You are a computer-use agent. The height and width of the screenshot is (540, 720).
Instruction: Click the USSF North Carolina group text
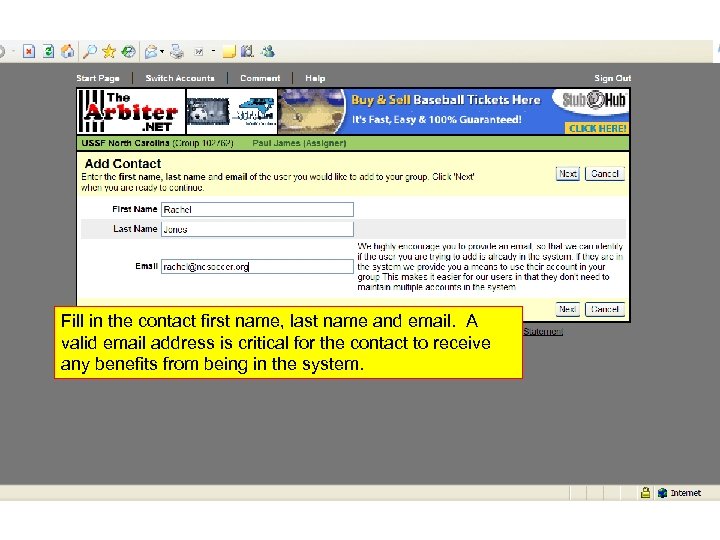tap(157, 143)
